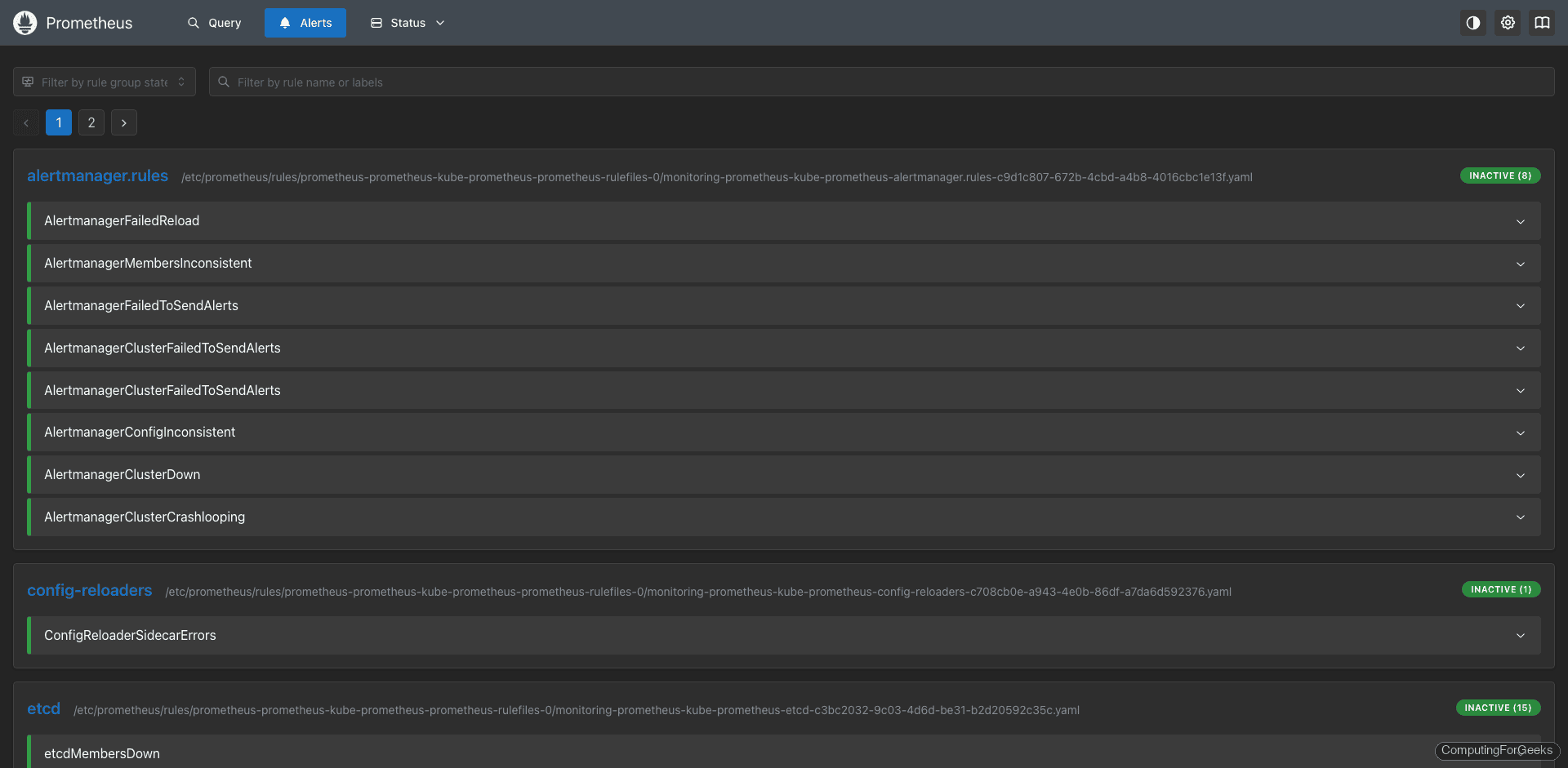This screenshot has height=768, width=1568.
Task: Open the alertmanager.rules group link
Action: [97, 175]
